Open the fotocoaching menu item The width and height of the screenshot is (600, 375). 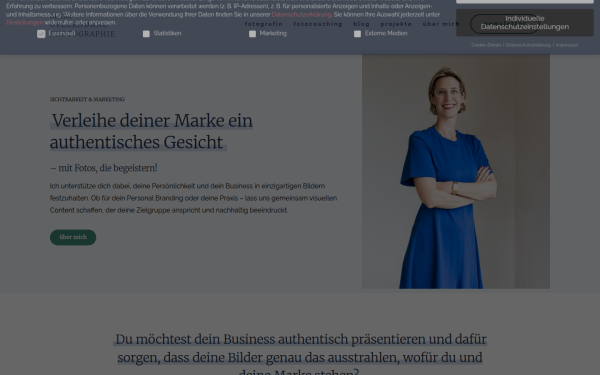[x=318, y=24]
